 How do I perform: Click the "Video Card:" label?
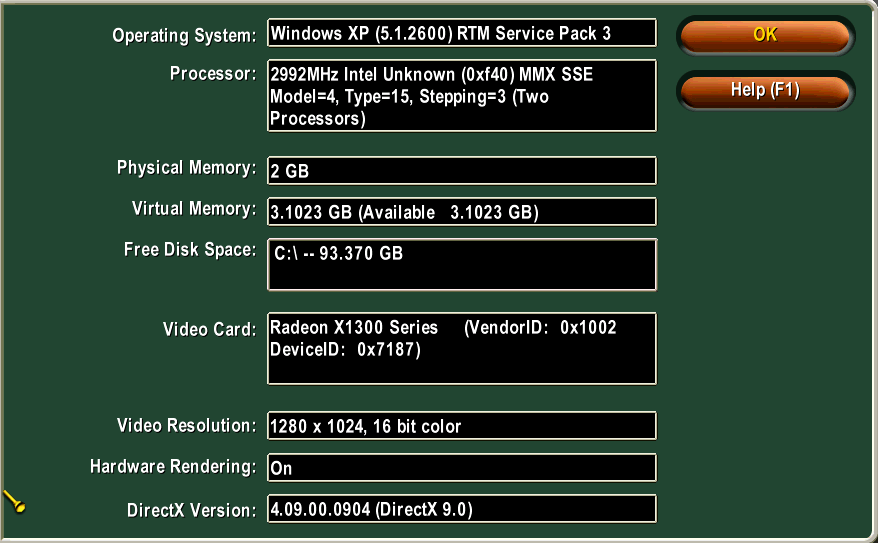click(x=209, y=329)
